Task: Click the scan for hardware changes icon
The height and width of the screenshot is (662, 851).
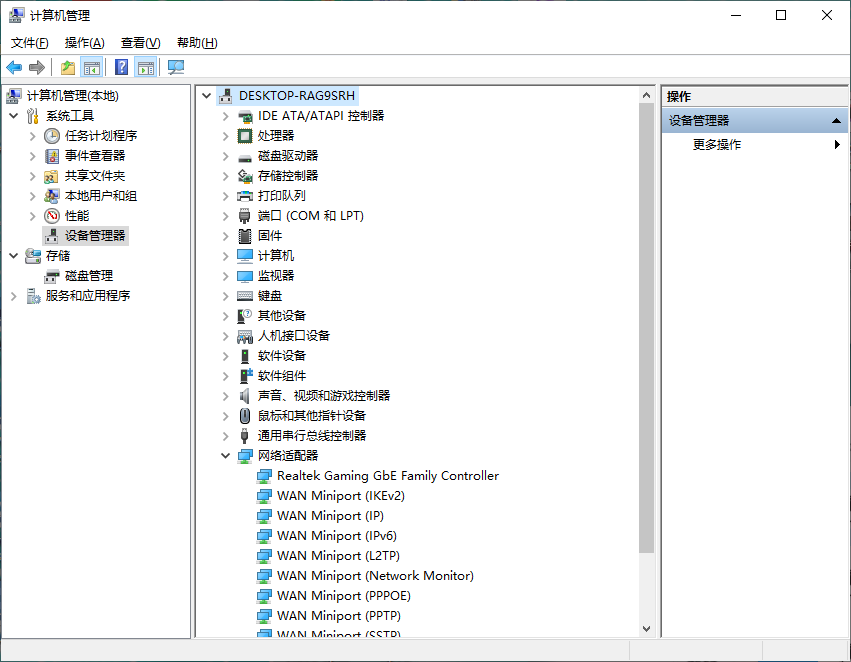Action: pyautogui.click(x=176, y=67)
